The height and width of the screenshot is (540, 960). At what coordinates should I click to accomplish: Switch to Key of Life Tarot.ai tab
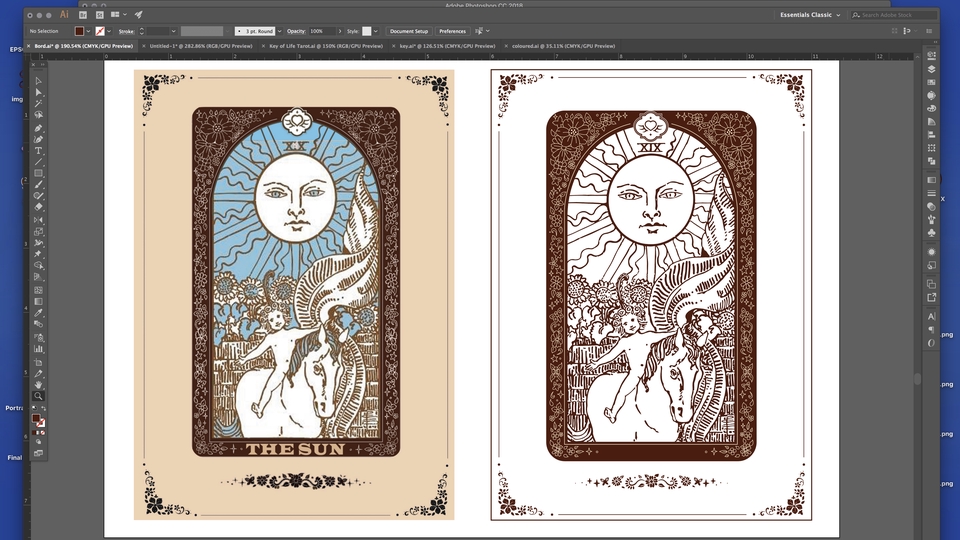click(x=326, y=46)
